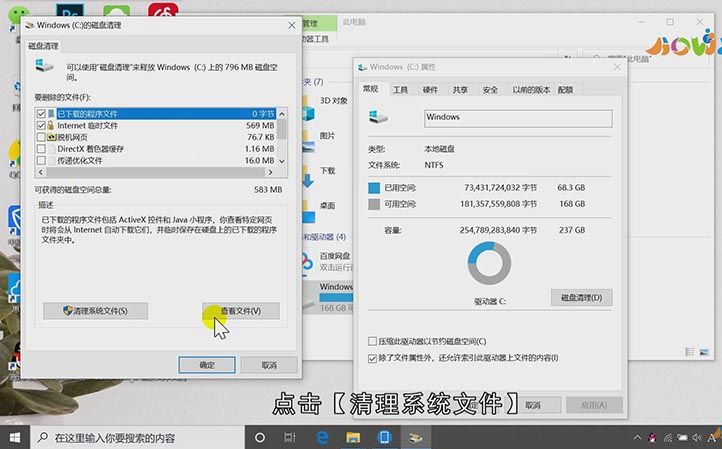Switch to the 工具 tab
722x449 pixels.
pos(400,90)
